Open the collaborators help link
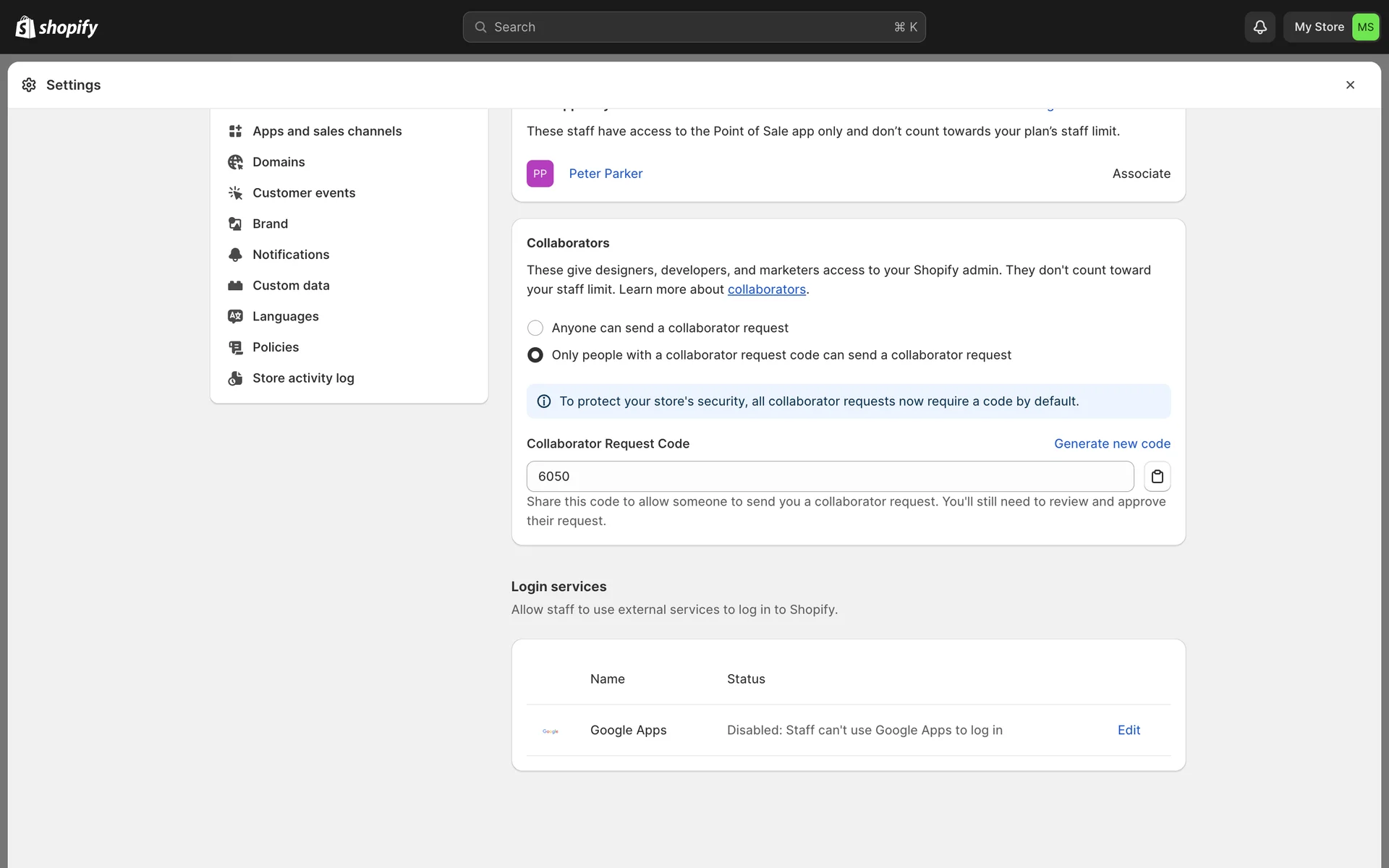Screen dimensions: 1389x868 click(x=766, y=289)
